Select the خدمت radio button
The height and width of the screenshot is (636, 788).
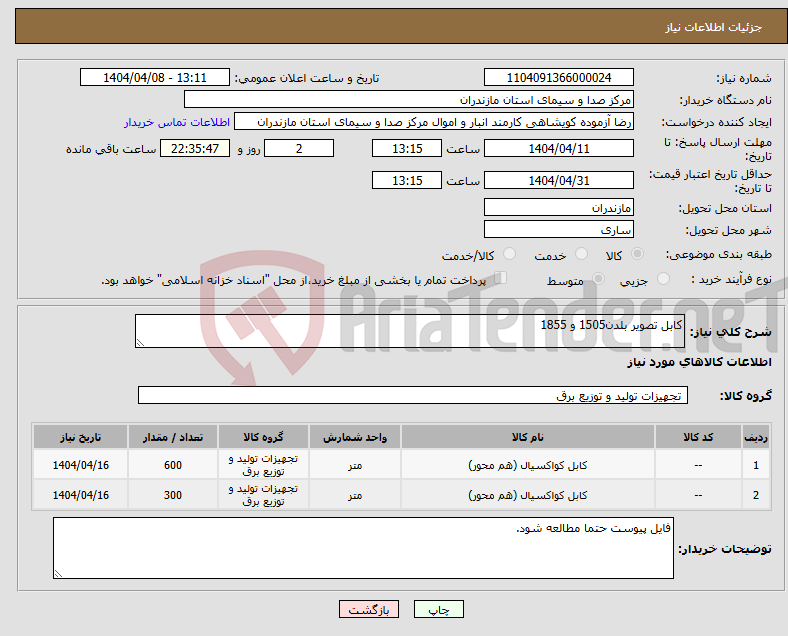[x=581, y=254]
